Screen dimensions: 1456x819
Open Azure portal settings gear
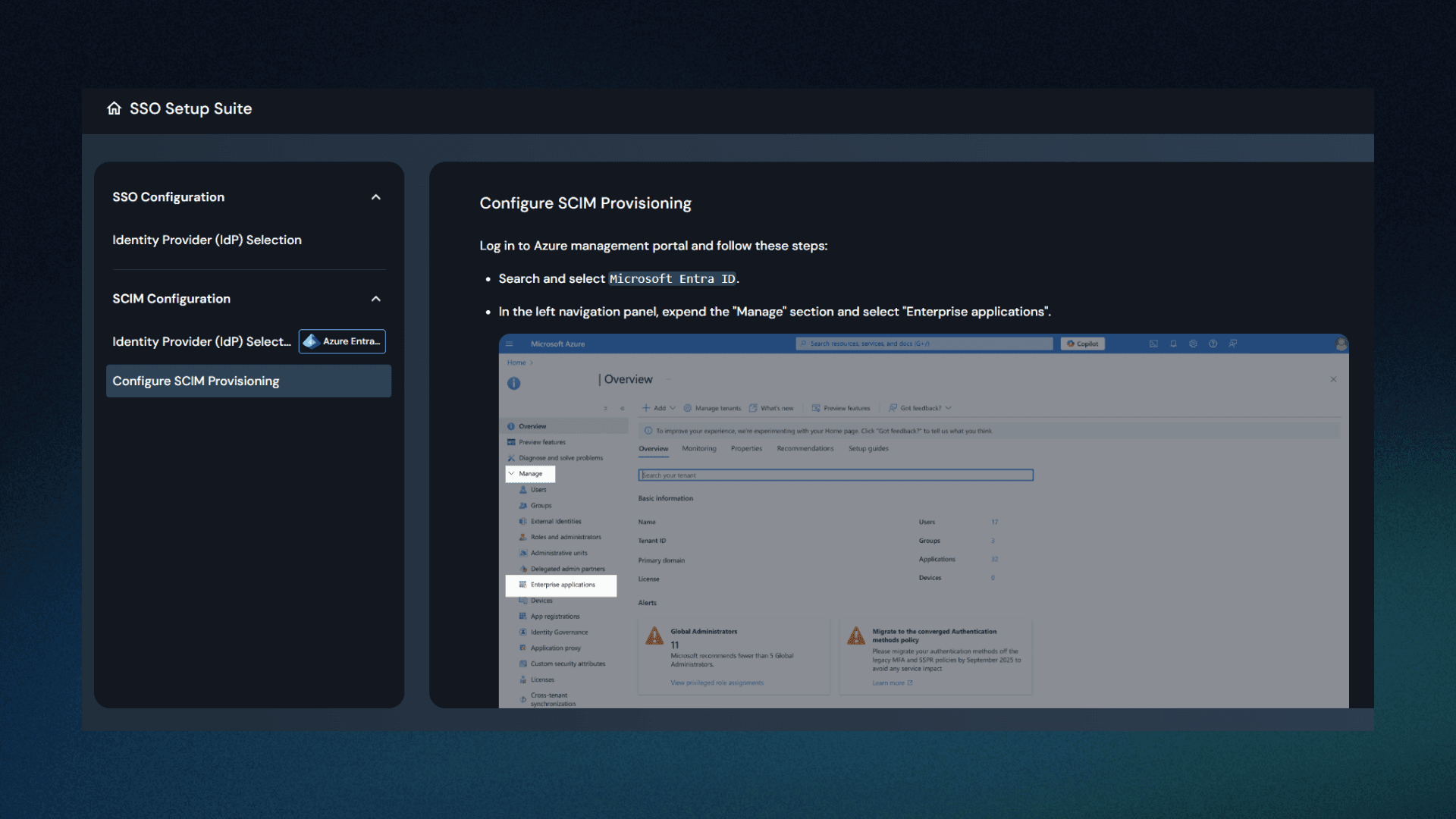(x=1193, y=344)
